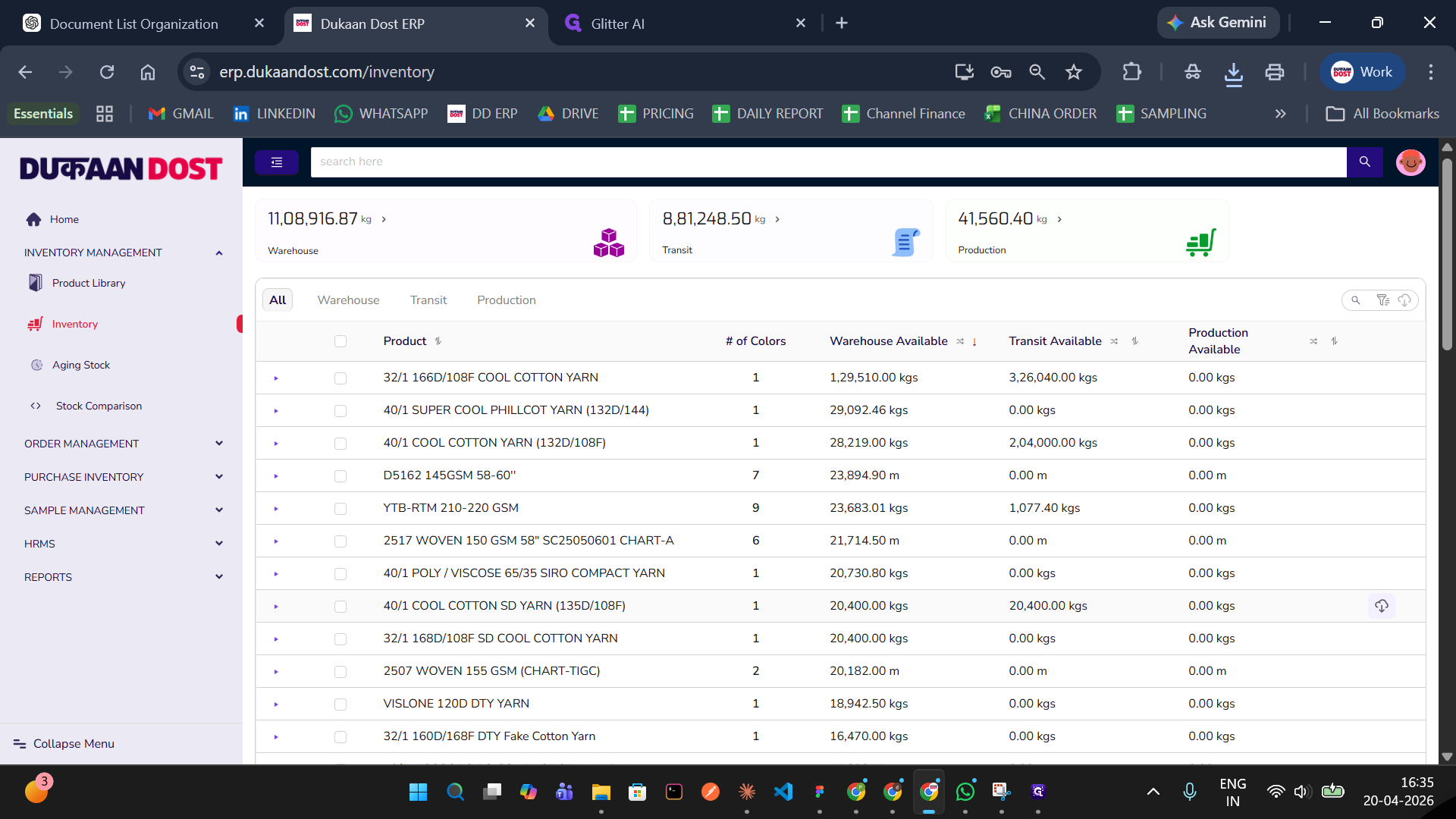
Task: Switch to the Production tab
Action: coord(506,300)
